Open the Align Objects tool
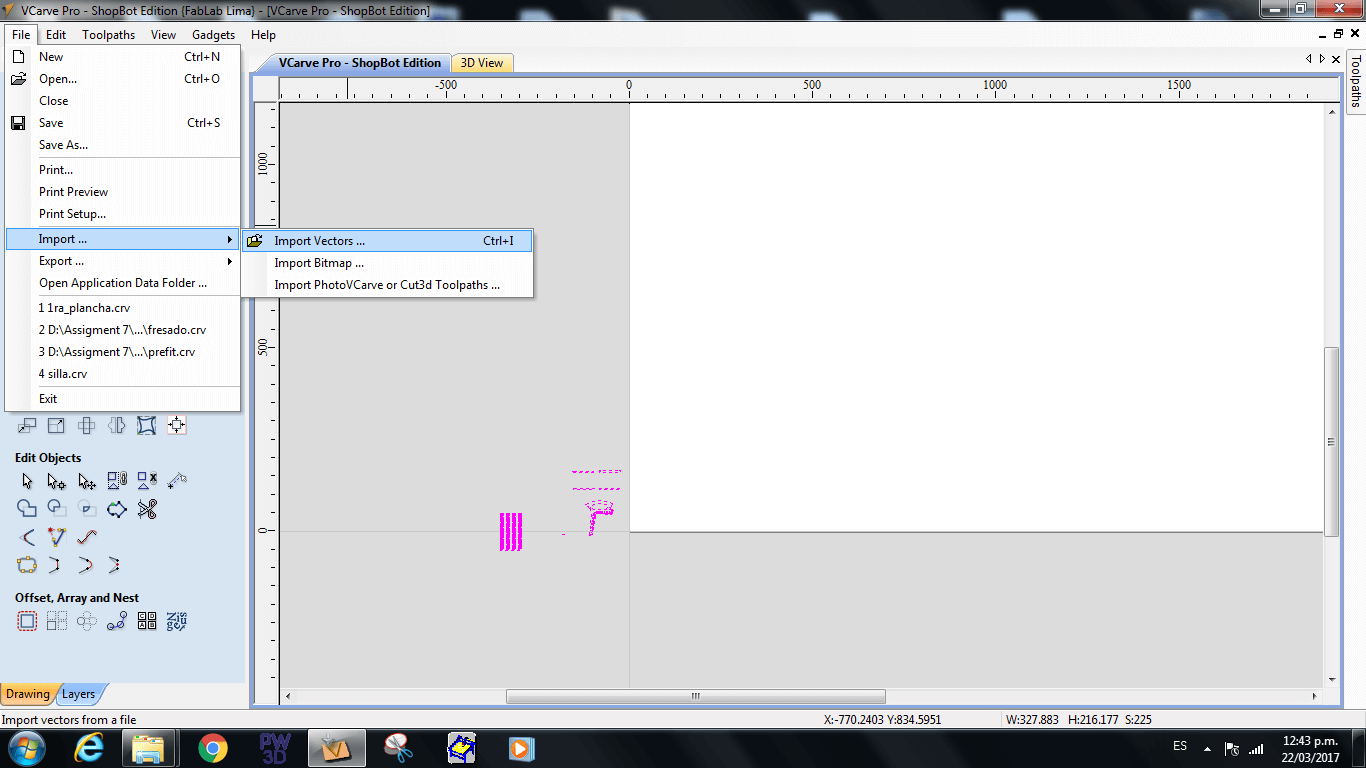Image resolution: width=1366 pixels, height=768 pixels. [177, 426]
